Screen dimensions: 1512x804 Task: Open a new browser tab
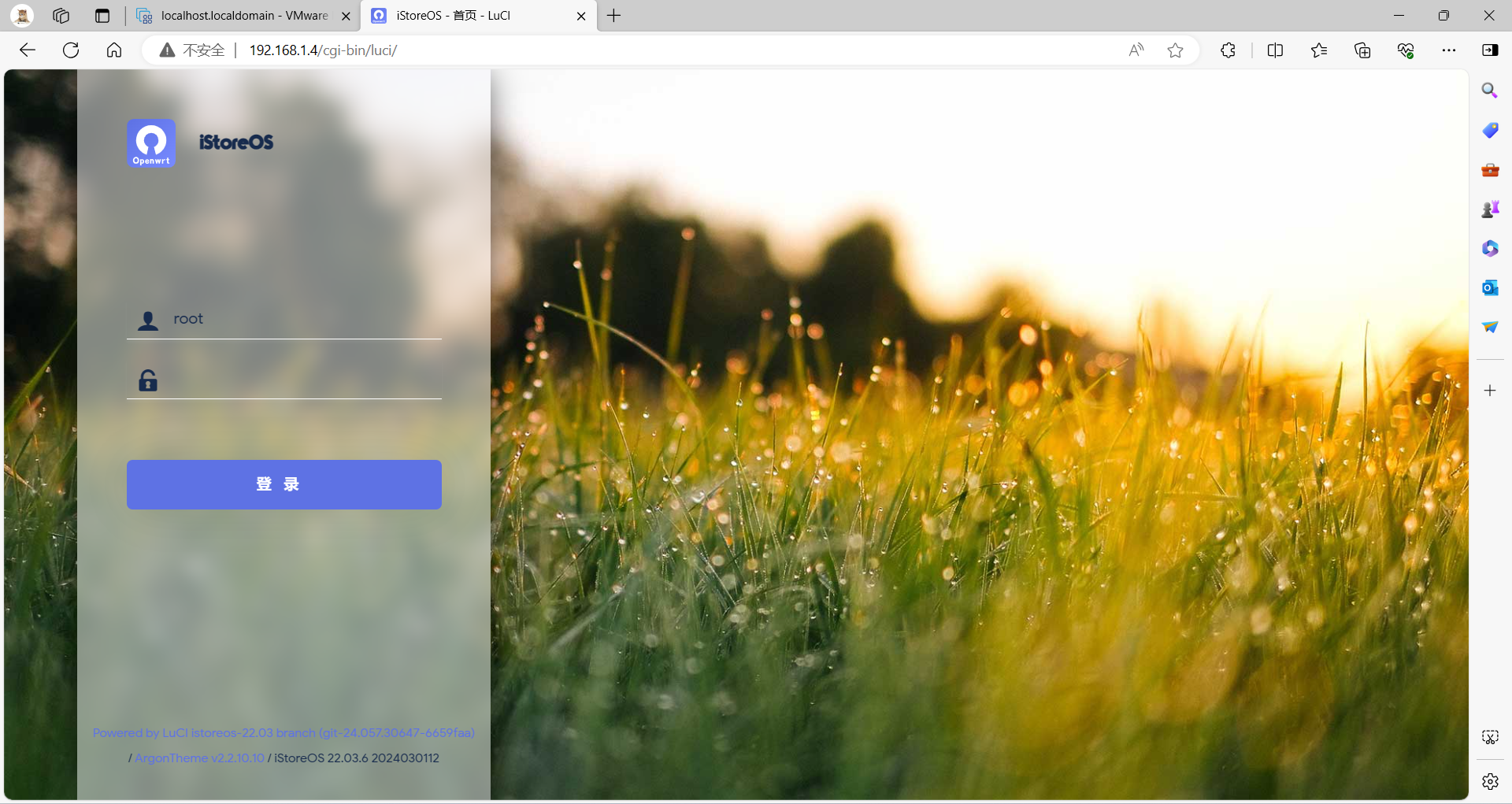[614, 16]
